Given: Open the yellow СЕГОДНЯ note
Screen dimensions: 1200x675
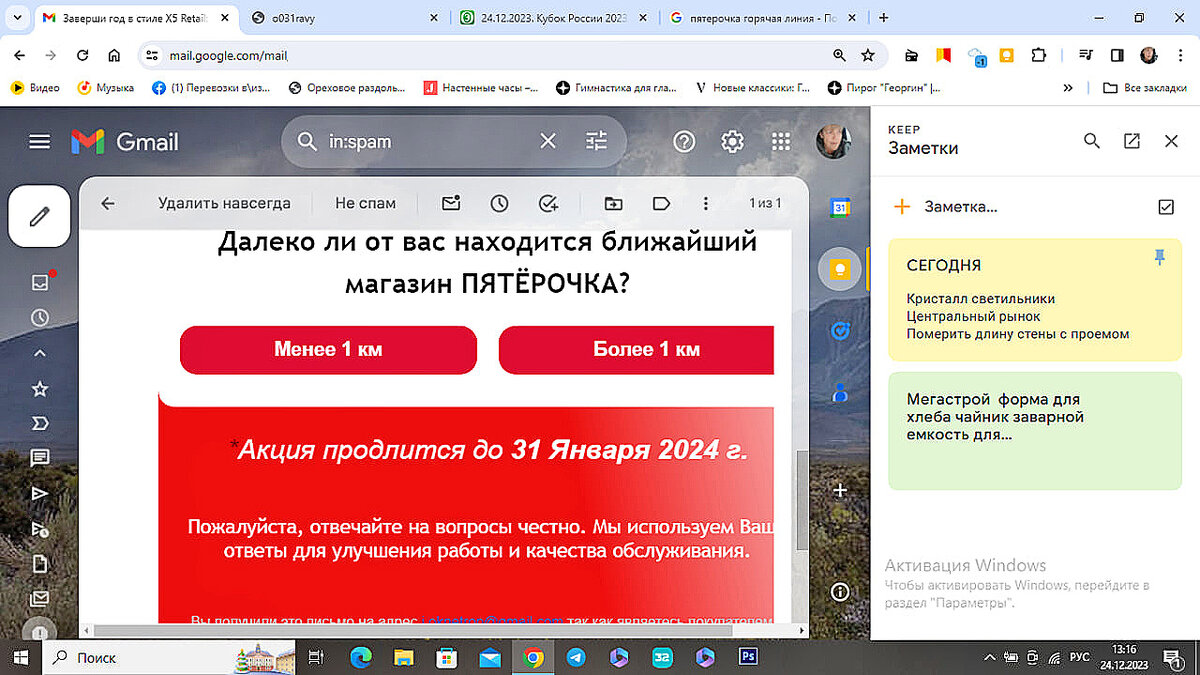Looking at the screenshot, I should pyautogui.click(x=1035, y=299).
